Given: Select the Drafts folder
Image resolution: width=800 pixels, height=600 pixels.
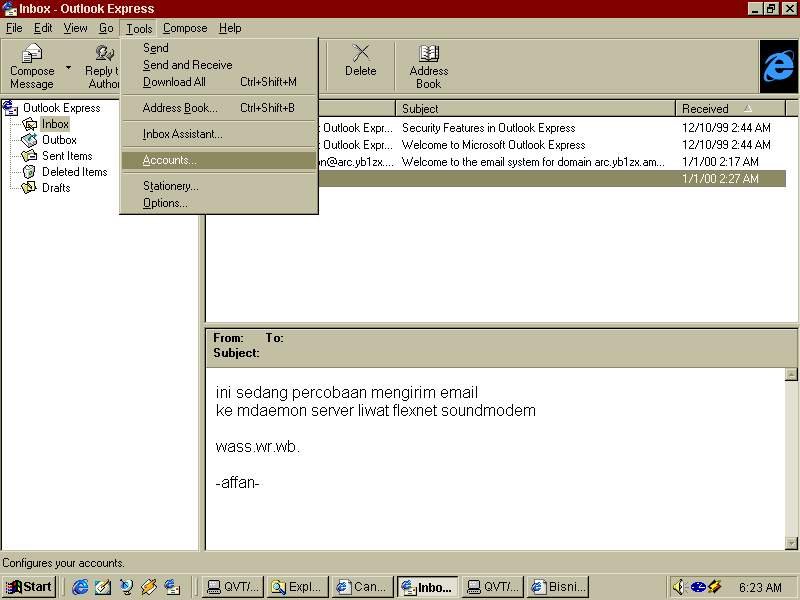Looking at the screenshot, I should point(56,188).
